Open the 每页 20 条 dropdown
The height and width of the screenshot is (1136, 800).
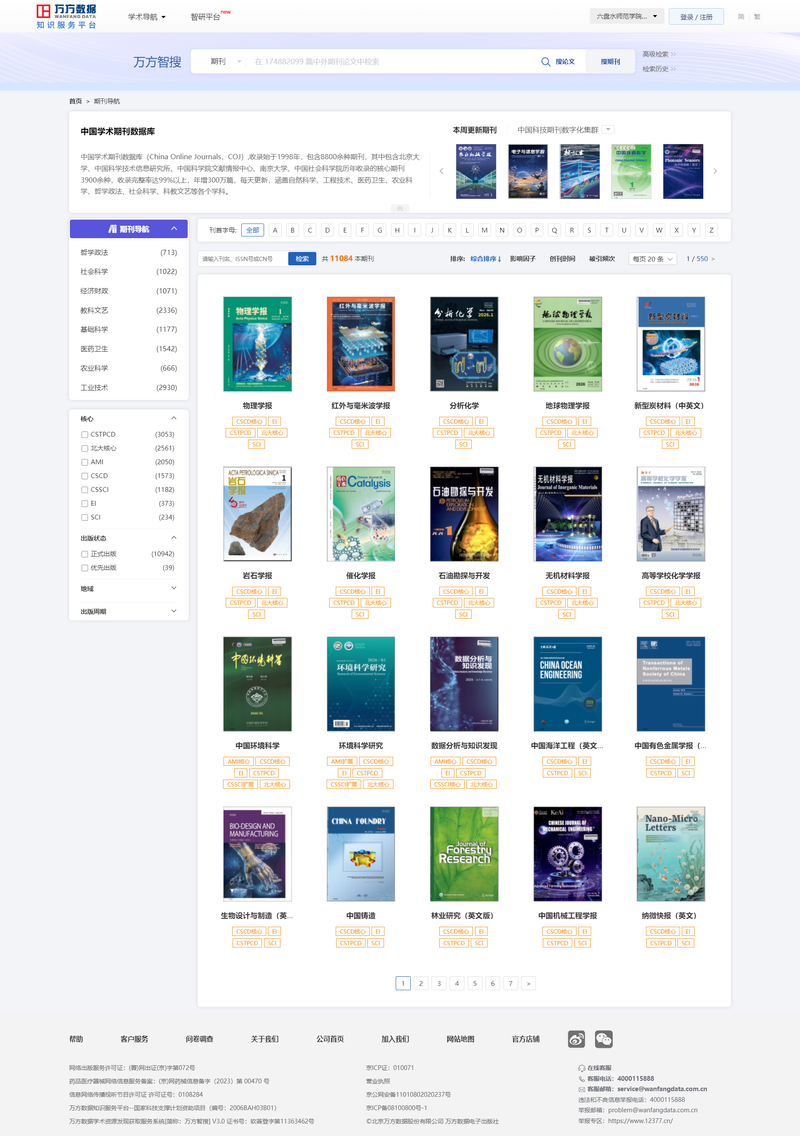653,259
